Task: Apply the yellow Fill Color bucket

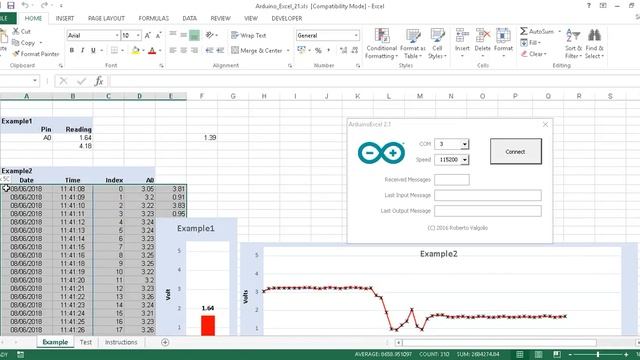Action: (135, 50)
